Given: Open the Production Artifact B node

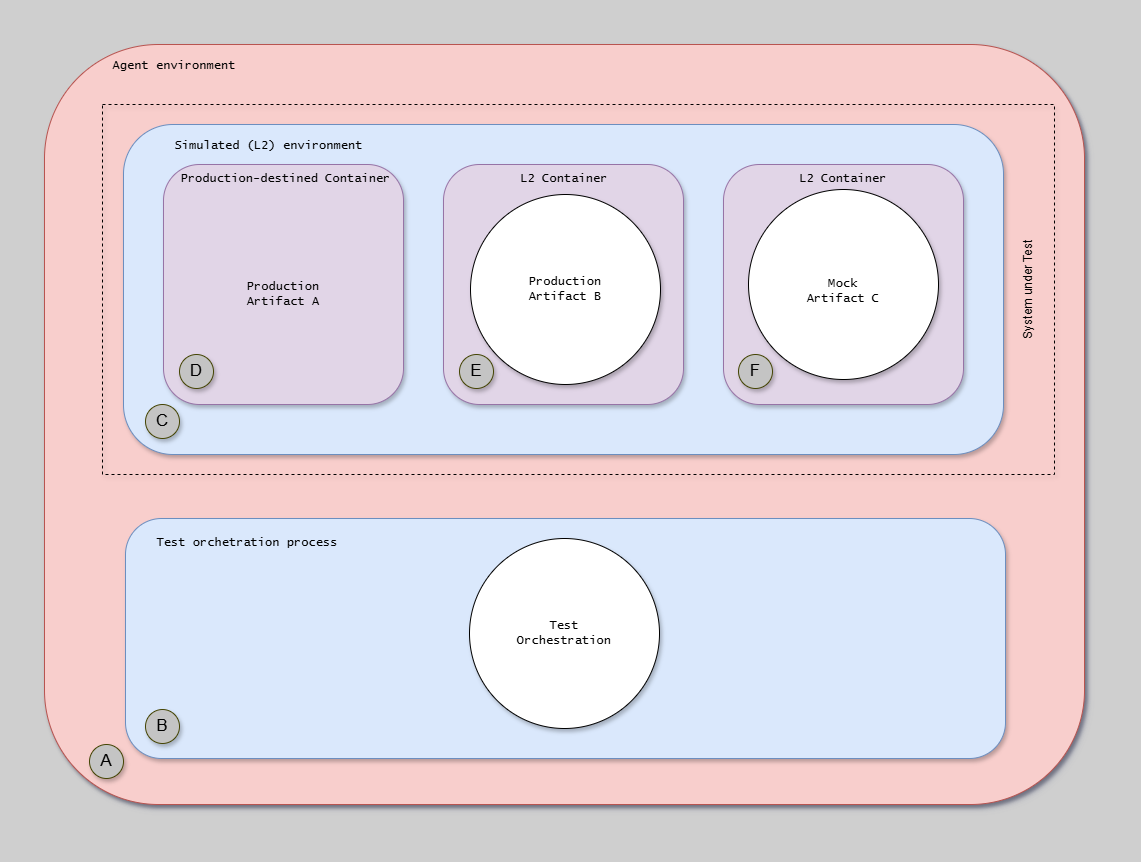Looking at the screenshot, I should 564,289.
